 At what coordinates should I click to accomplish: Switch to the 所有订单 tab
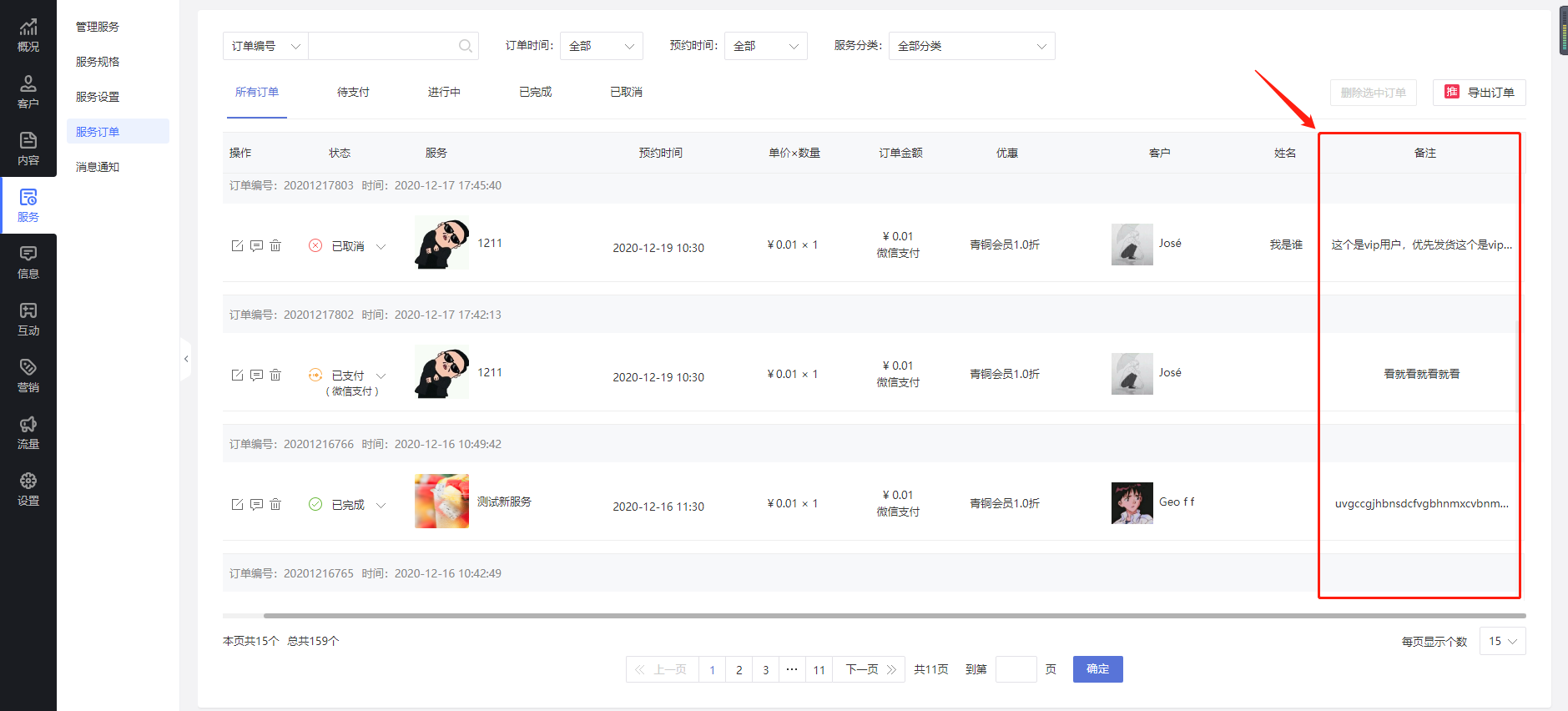point(257,92)
